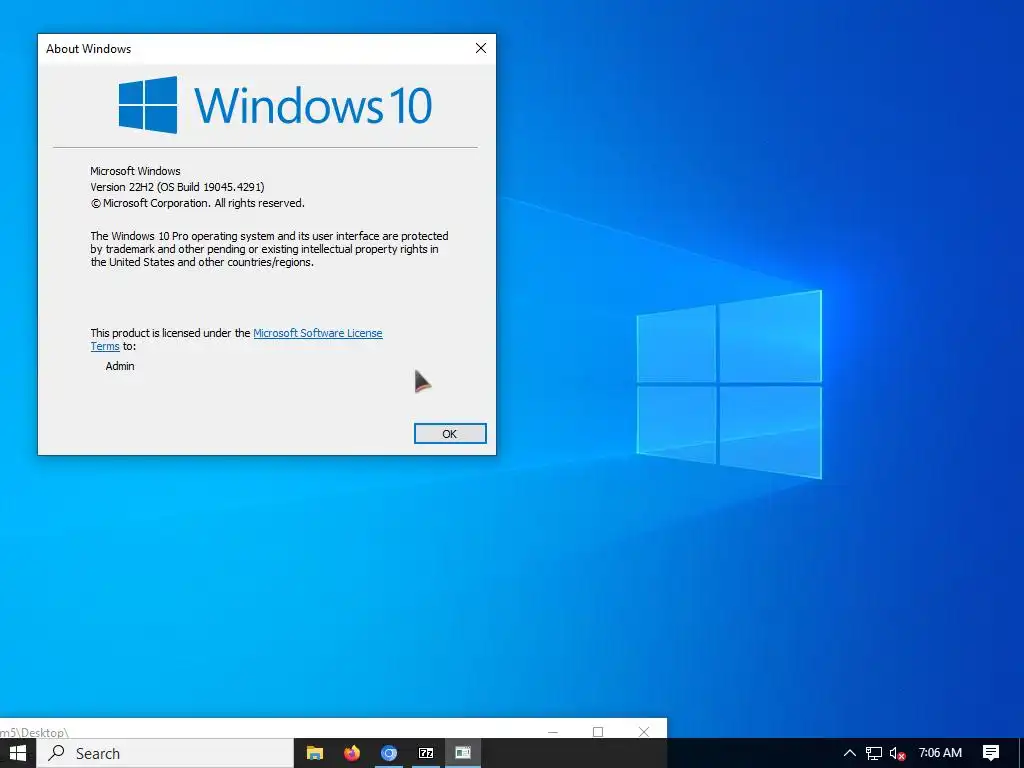Screen dimensions: 1024x768
Task: Open the Action Center notifications icon
Action: (991, 753)
